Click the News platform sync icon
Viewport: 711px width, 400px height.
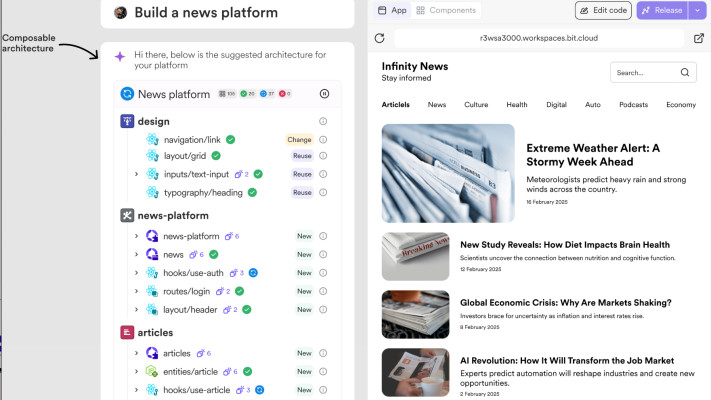127,94
